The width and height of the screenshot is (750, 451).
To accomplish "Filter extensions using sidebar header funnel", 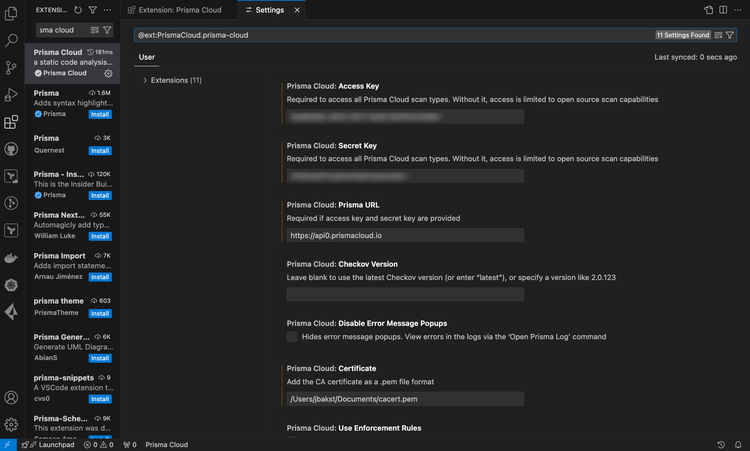I will point(93,10).
